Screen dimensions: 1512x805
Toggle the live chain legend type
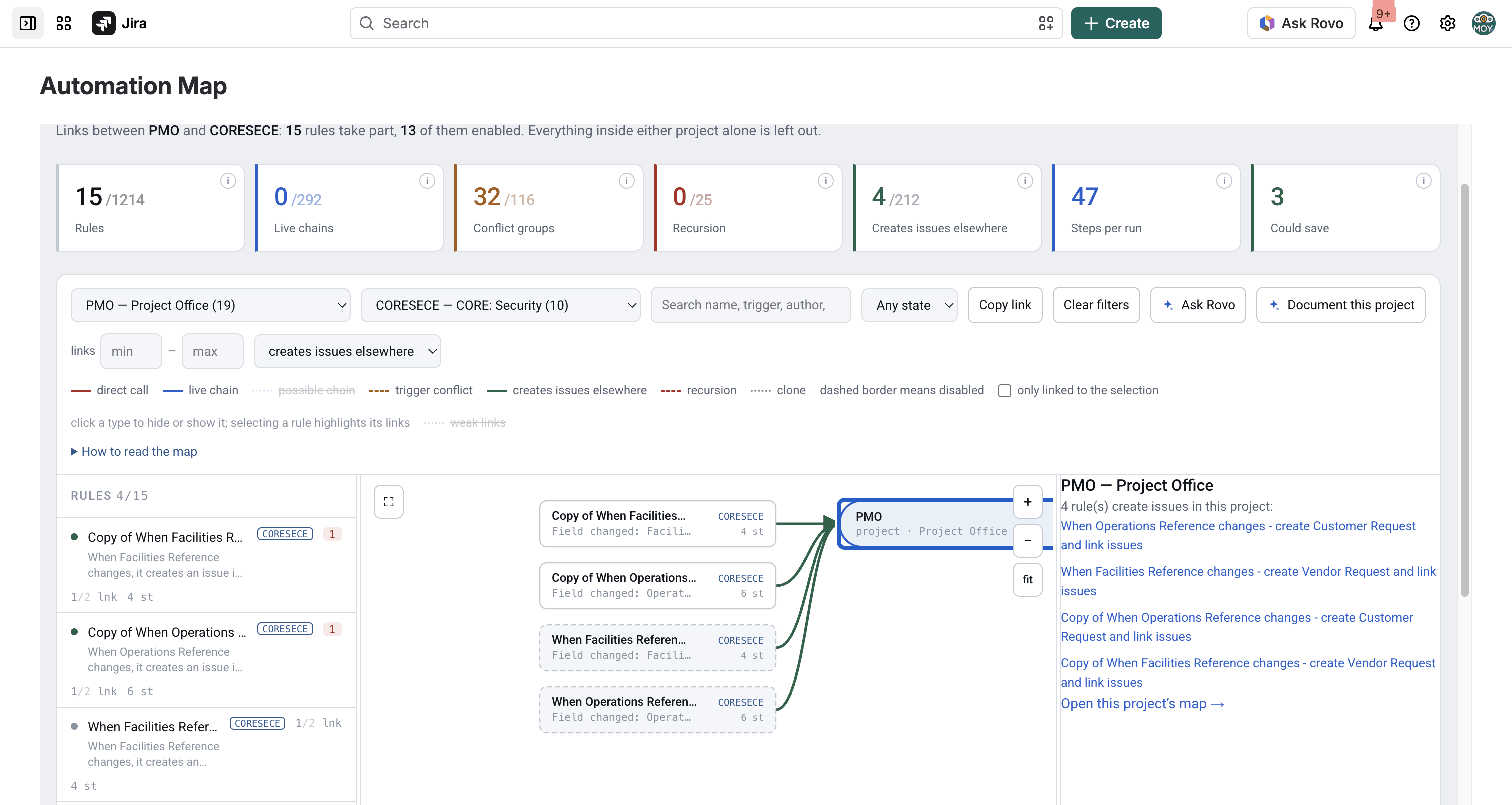(x=200, y=390)
